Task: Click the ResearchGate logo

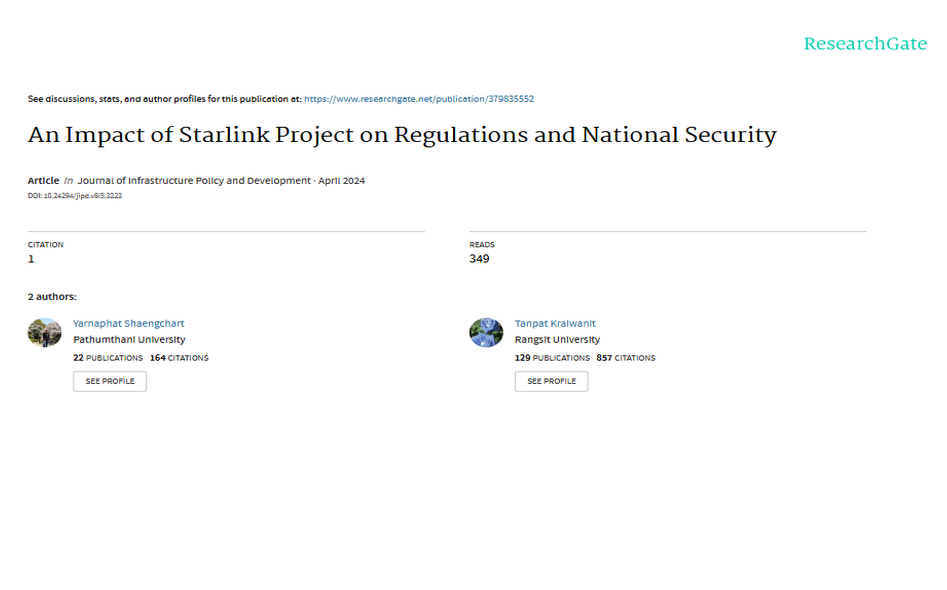Action: click(865, 44)
